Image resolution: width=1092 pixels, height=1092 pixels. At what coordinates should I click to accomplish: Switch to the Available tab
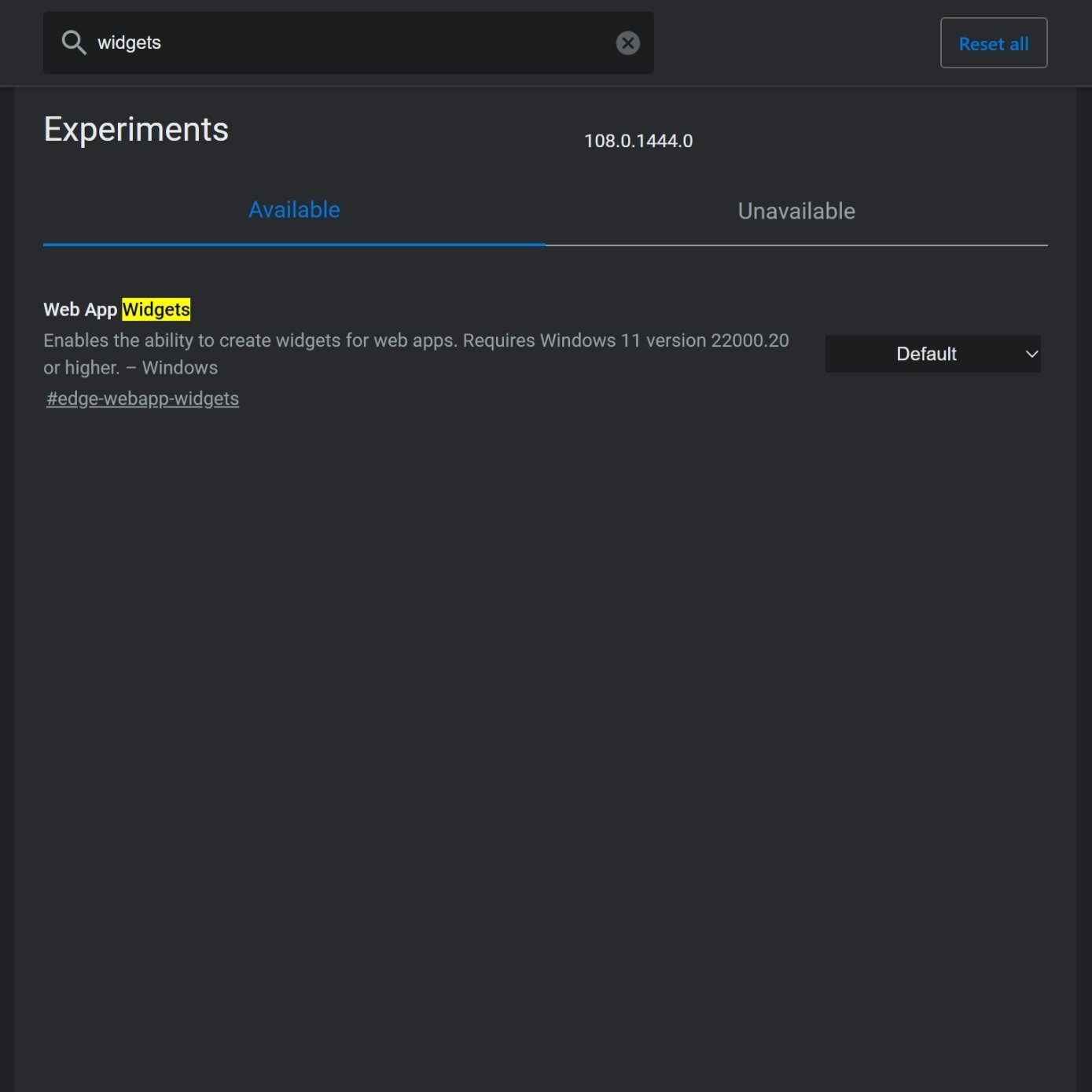tap(294, 210)
